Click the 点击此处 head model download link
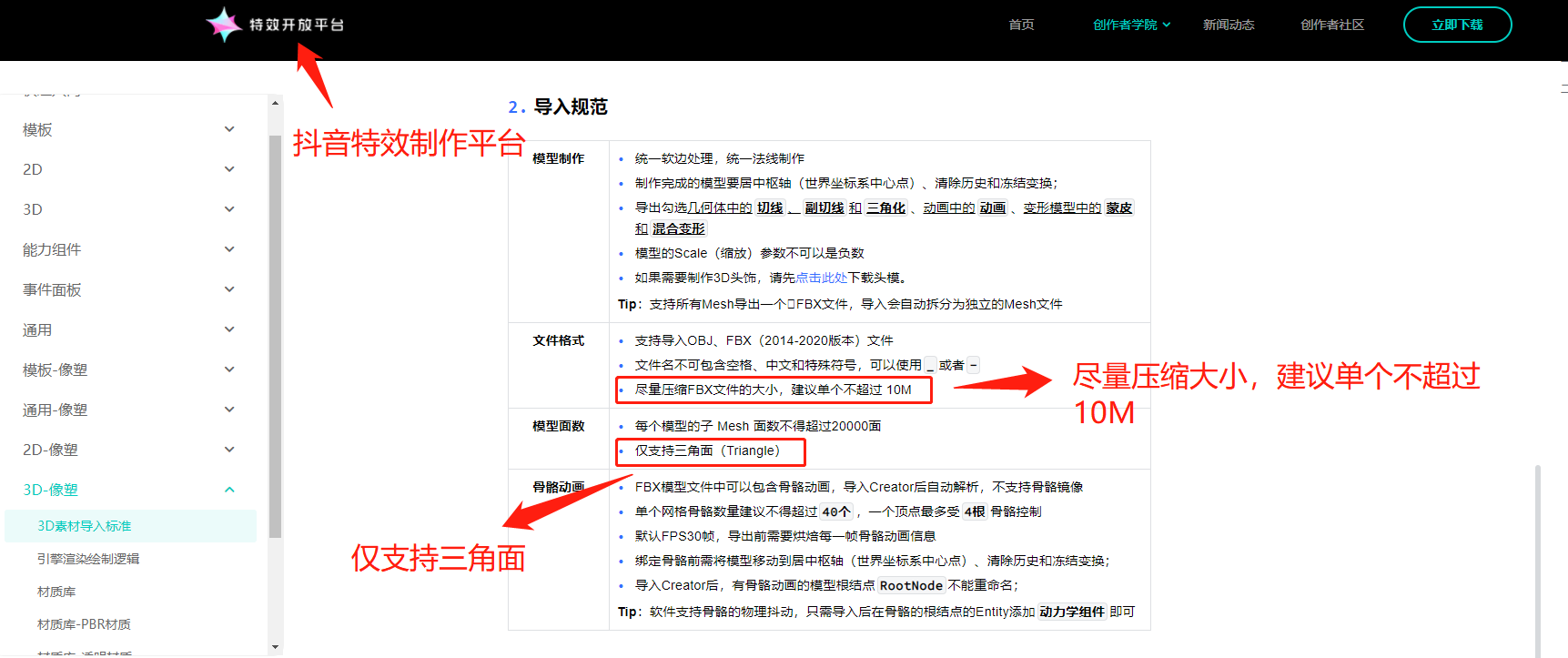This screenshot has width=1568, height=658. 822,278
